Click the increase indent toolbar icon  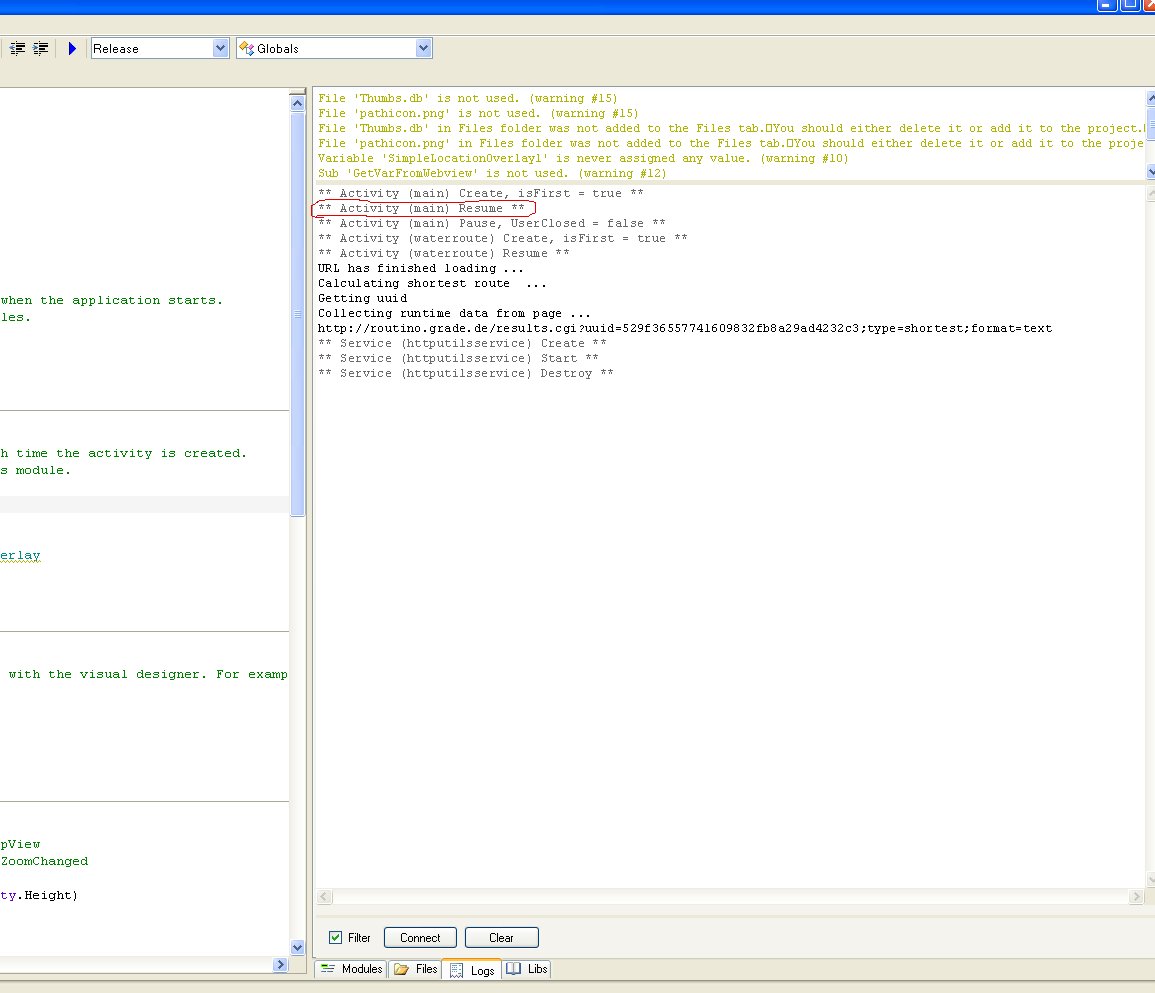(x=41, y=49)
